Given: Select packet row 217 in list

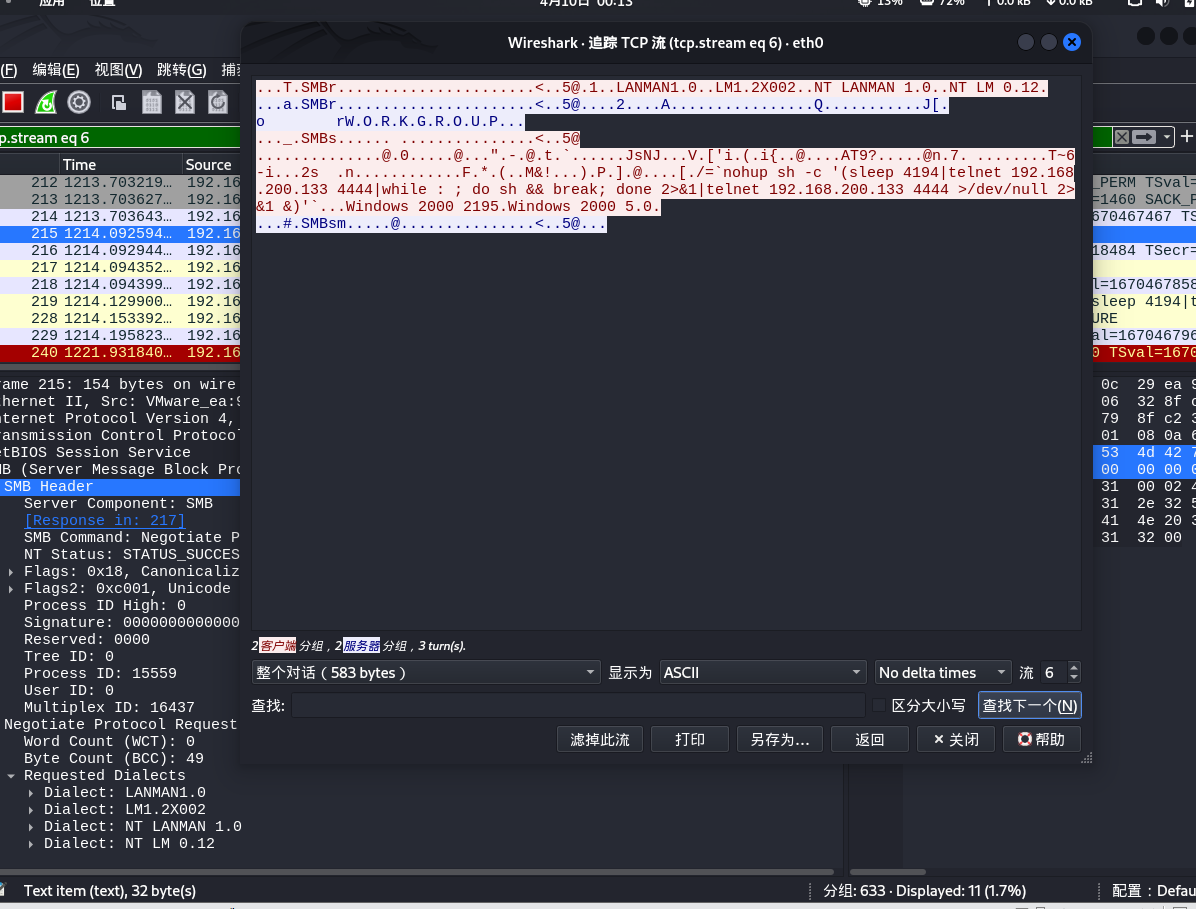Looking at the screenshot, I should (120, 268).
